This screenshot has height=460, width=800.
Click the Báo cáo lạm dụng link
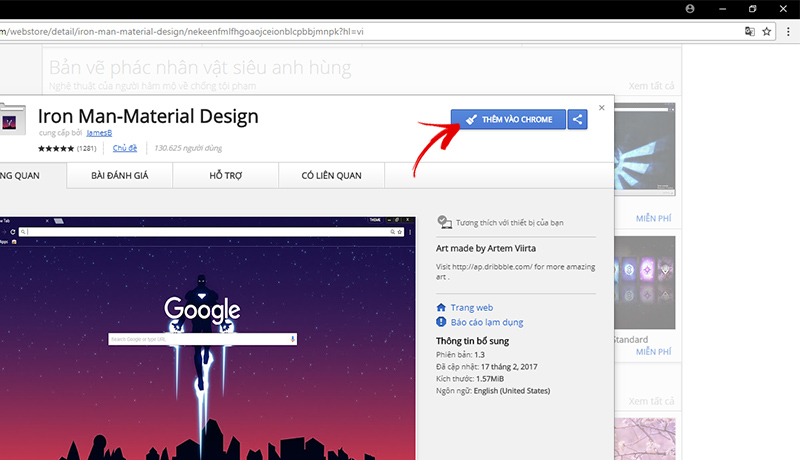[x=487, y=322]
